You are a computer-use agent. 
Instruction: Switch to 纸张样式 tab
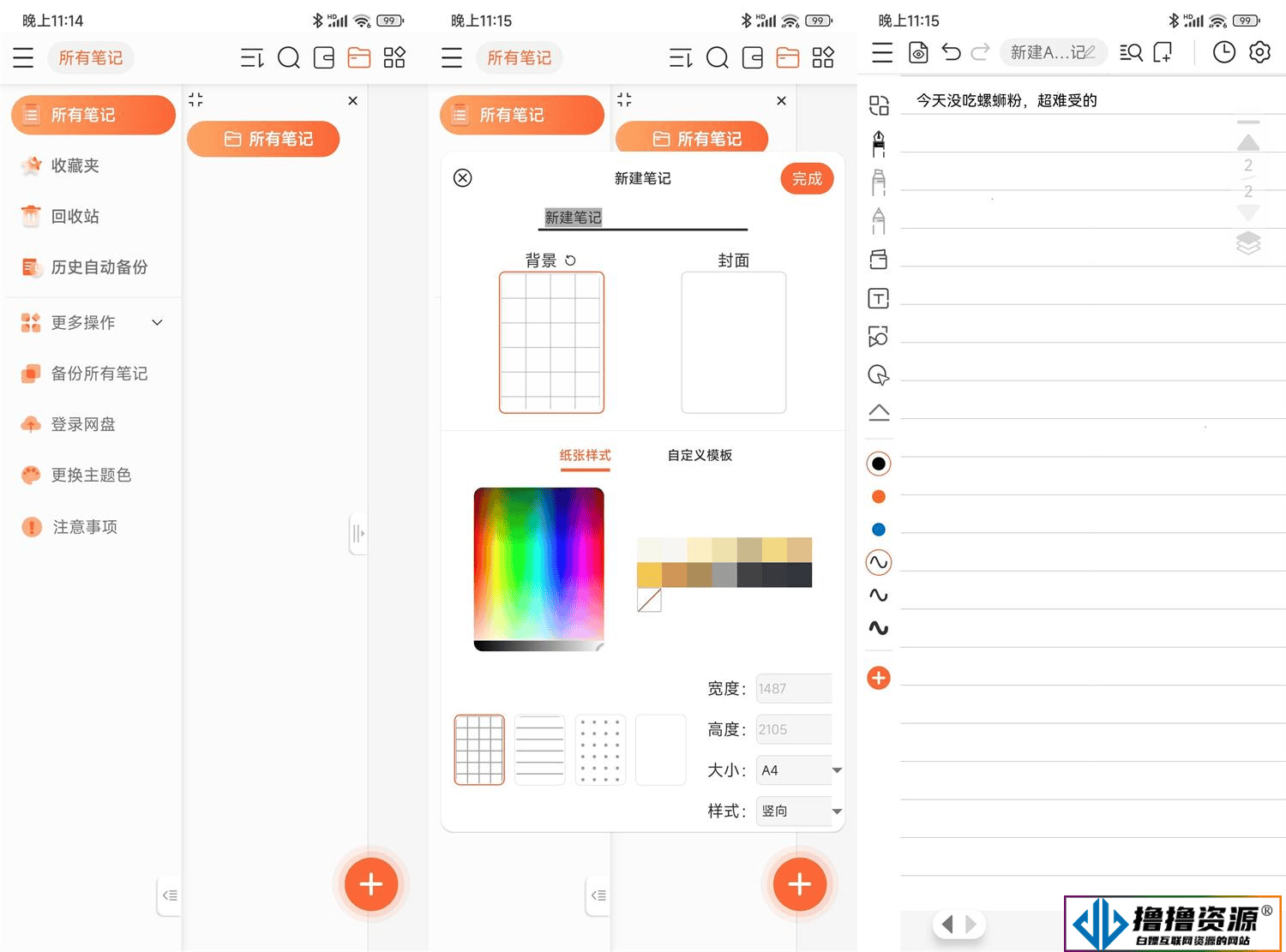click(585, 456)
